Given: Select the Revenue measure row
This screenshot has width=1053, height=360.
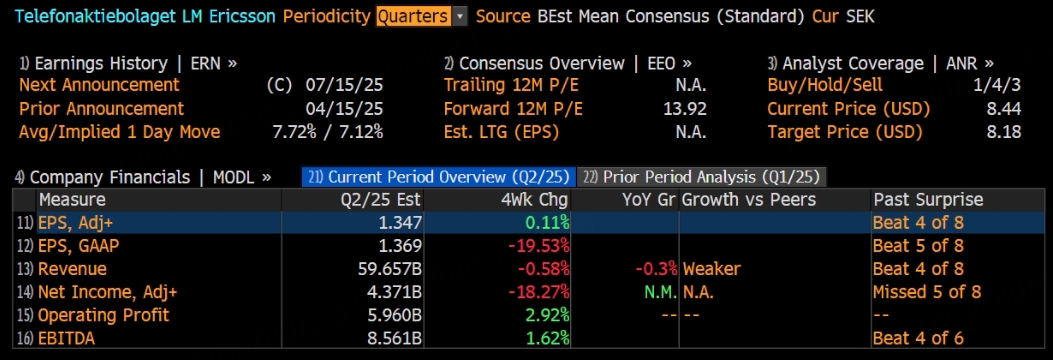Looking at the screenshot, I should coord(529,269).
